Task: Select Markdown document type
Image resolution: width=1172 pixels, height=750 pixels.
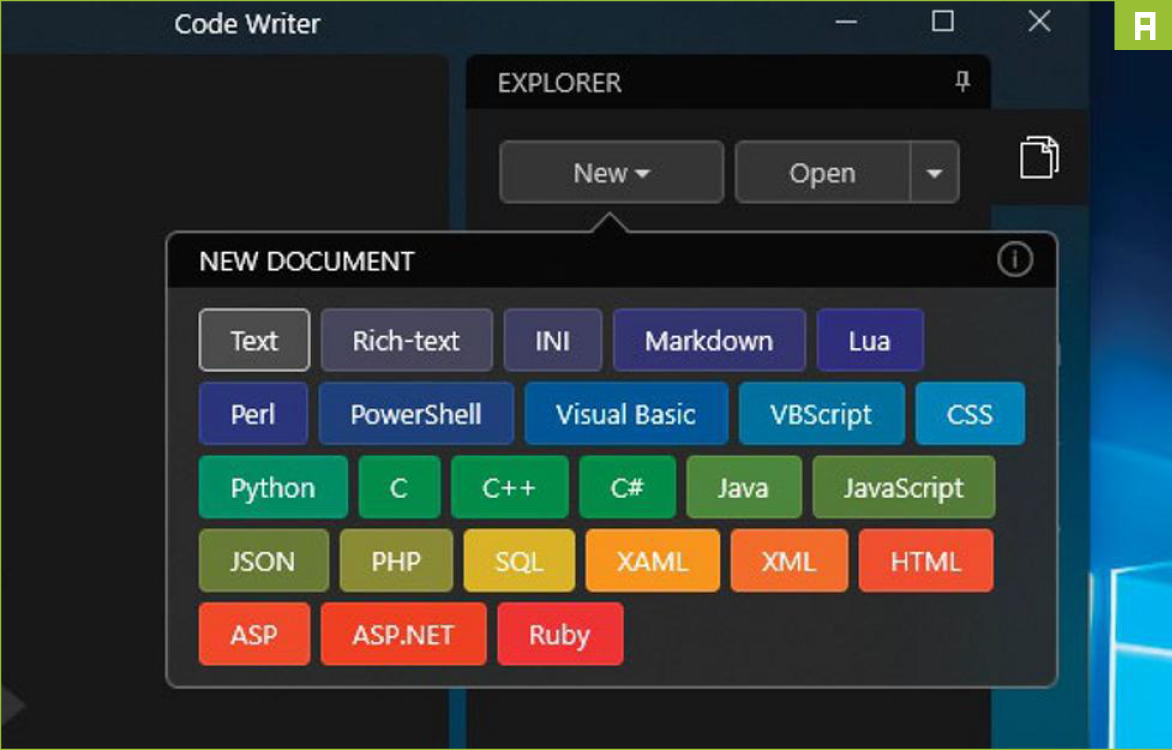Action: click(709, 340)
